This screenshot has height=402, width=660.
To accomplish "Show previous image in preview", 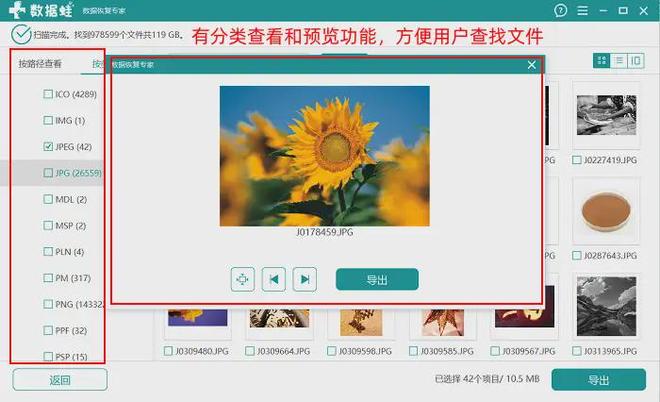I will (x=274, y=279).
